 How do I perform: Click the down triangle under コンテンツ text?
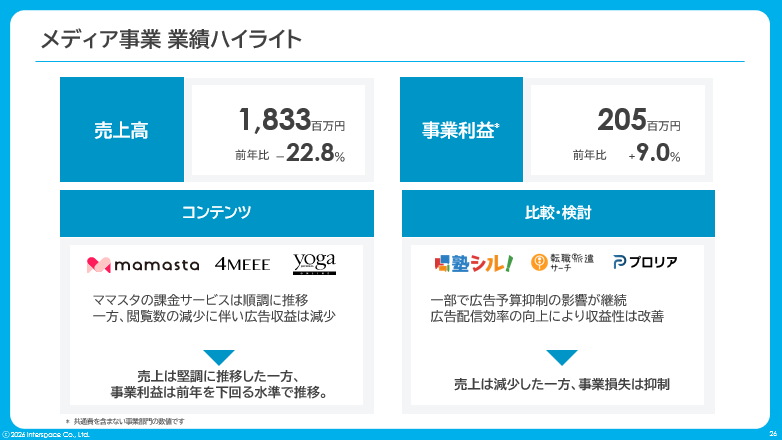coord(219,357)
